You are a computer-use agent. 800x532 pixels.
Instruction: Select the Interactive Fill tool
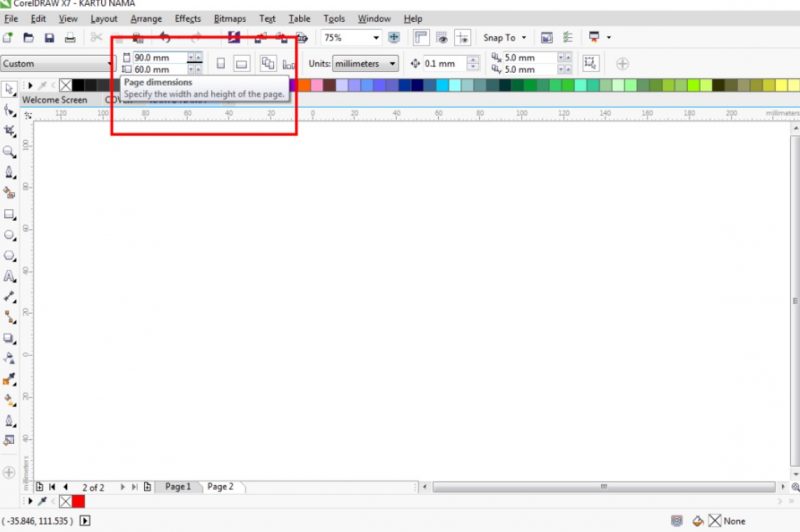9,400
